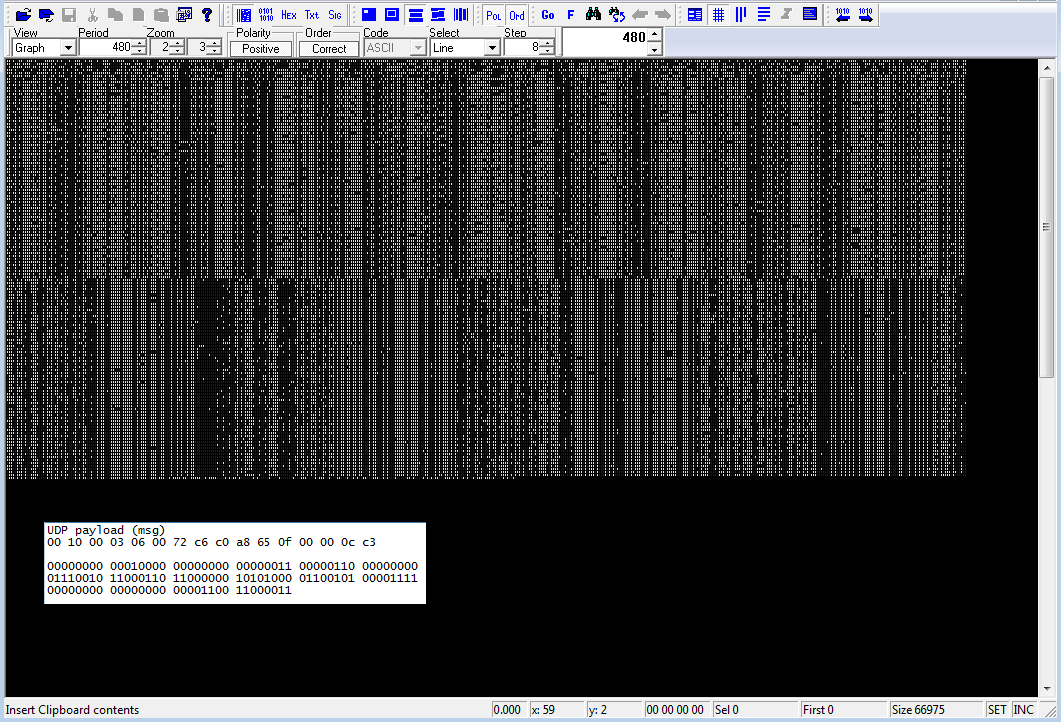
Task: Click the grayed-out slanted Z icon
Action: (x=786, y=14)
